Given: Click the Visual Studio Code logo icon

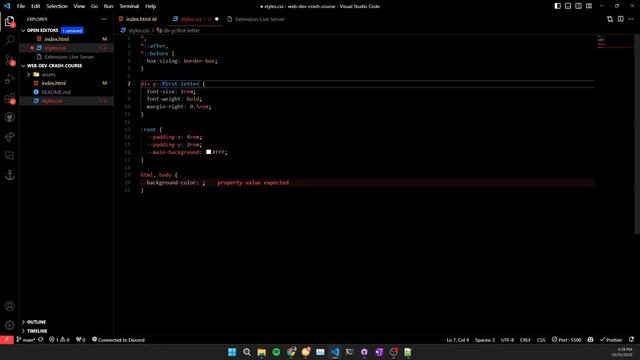Looking at the screenshot, I should [x=7, y=6].
